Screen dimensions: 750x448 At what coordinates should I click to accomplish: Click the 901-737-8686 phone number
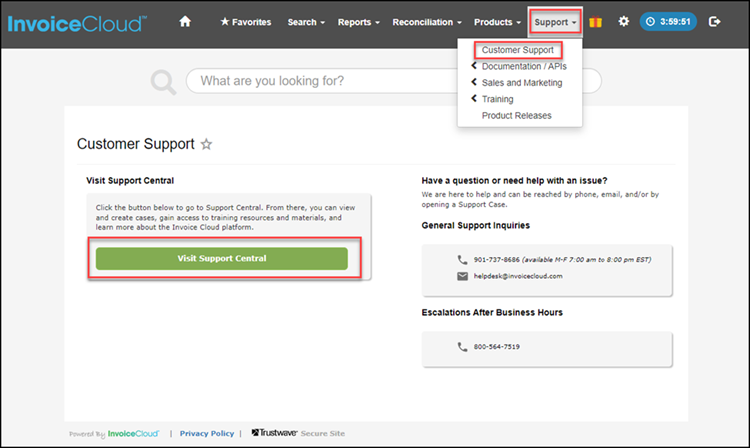(496, 260)
